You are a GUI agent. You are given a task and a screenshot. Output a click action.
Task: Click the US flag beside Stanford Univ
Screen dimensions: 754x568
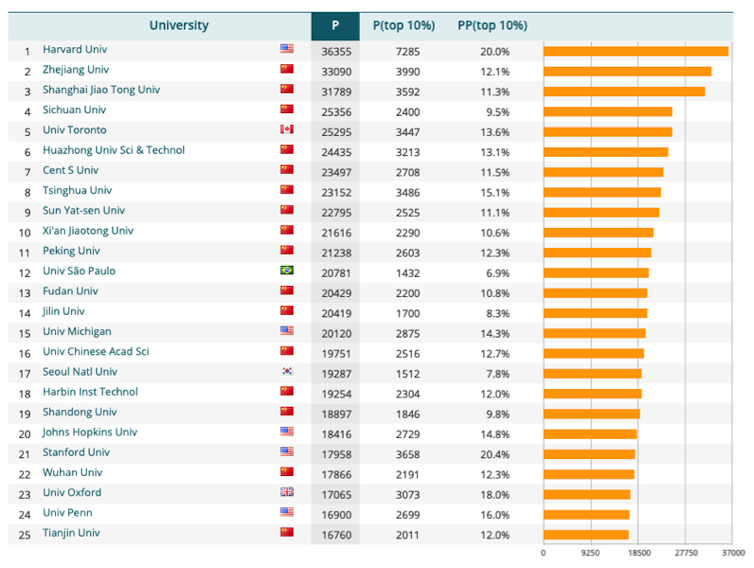point(287,453)
